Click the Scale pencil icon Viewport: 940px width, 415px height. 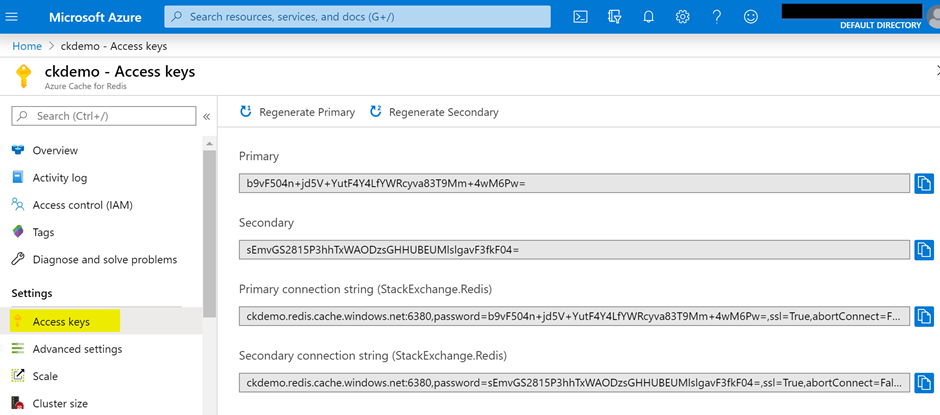click(x=18, y=376)
